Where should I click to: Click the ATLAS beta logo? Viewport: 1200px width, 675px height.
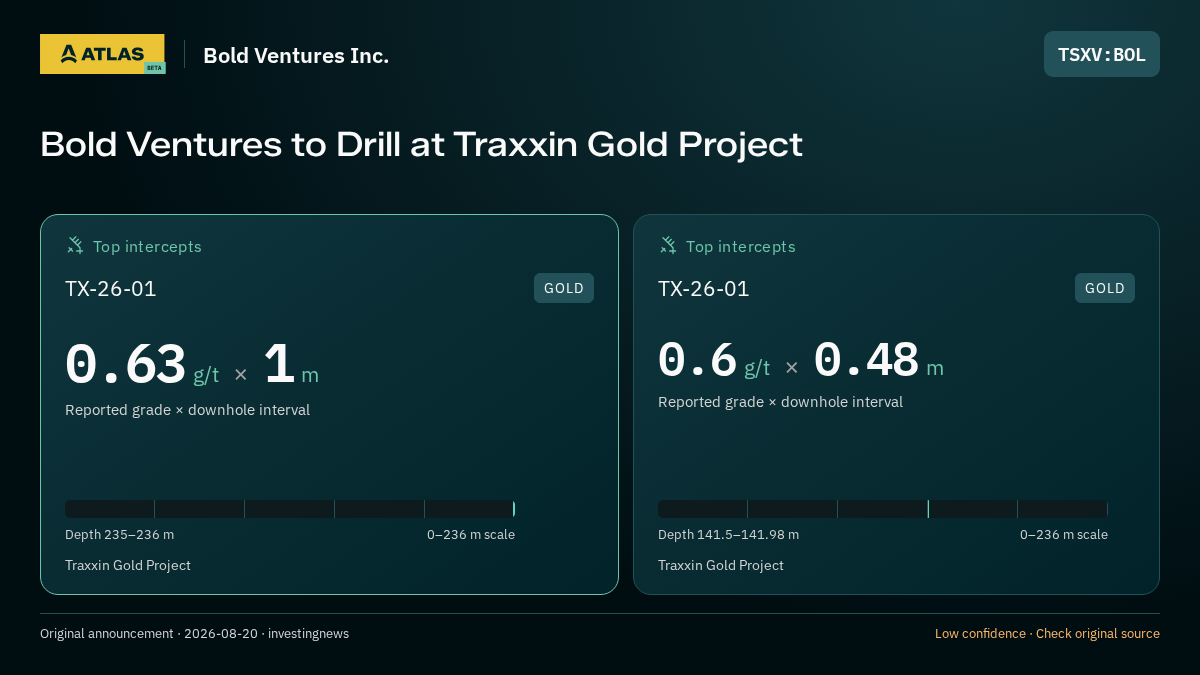point(103,54)
